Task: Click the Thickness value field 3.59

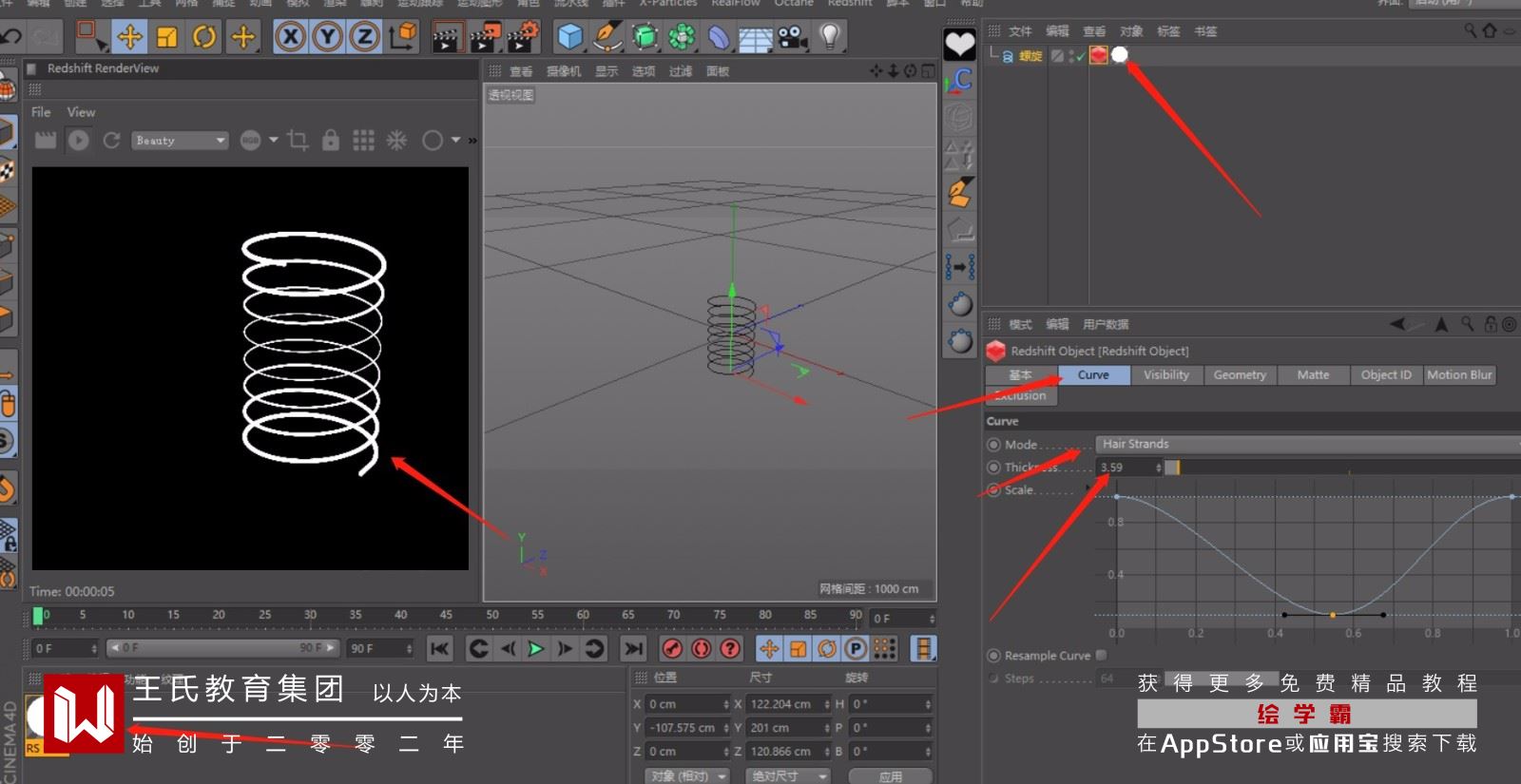Action: 1128,468
